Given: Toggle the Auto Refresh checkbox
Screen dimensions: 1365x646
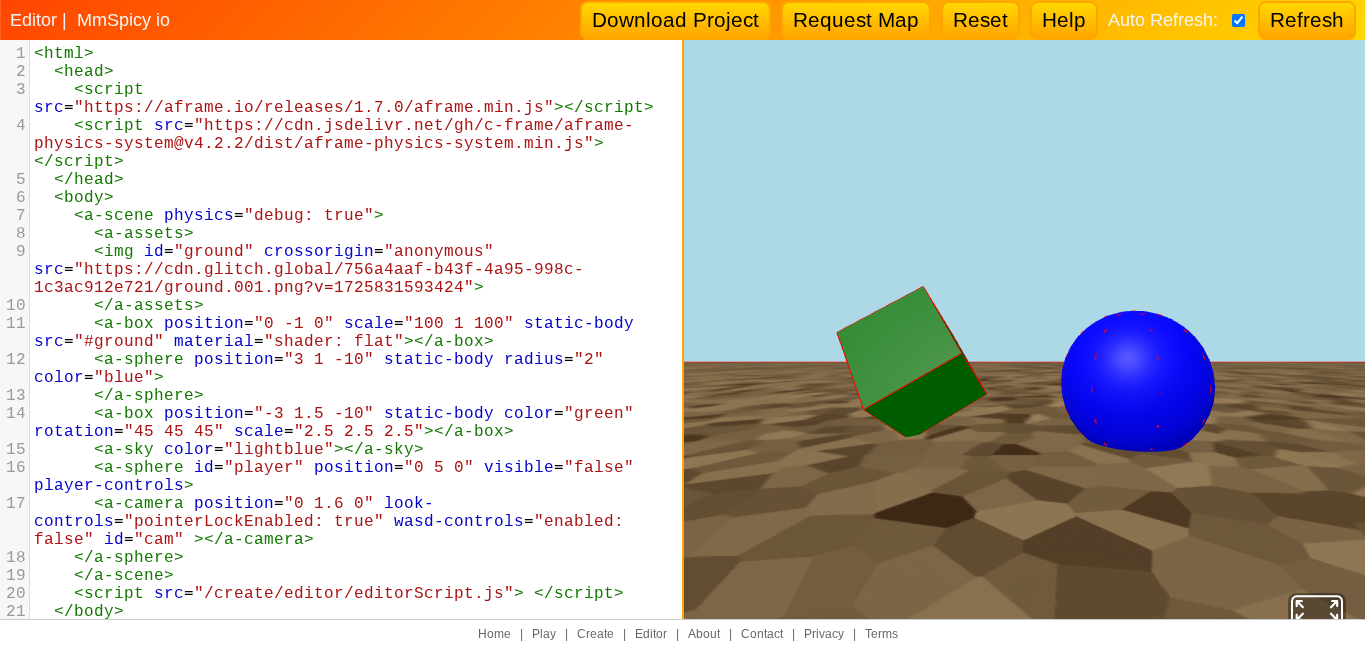Looking at the screenshot, I should point(1238,20).
